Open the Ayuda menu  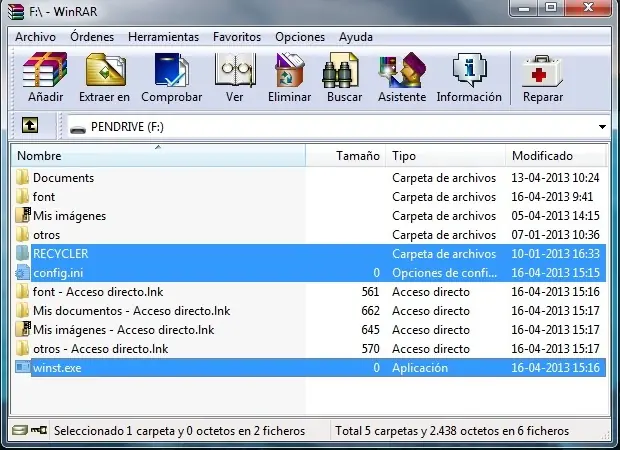tap(356, 37)
